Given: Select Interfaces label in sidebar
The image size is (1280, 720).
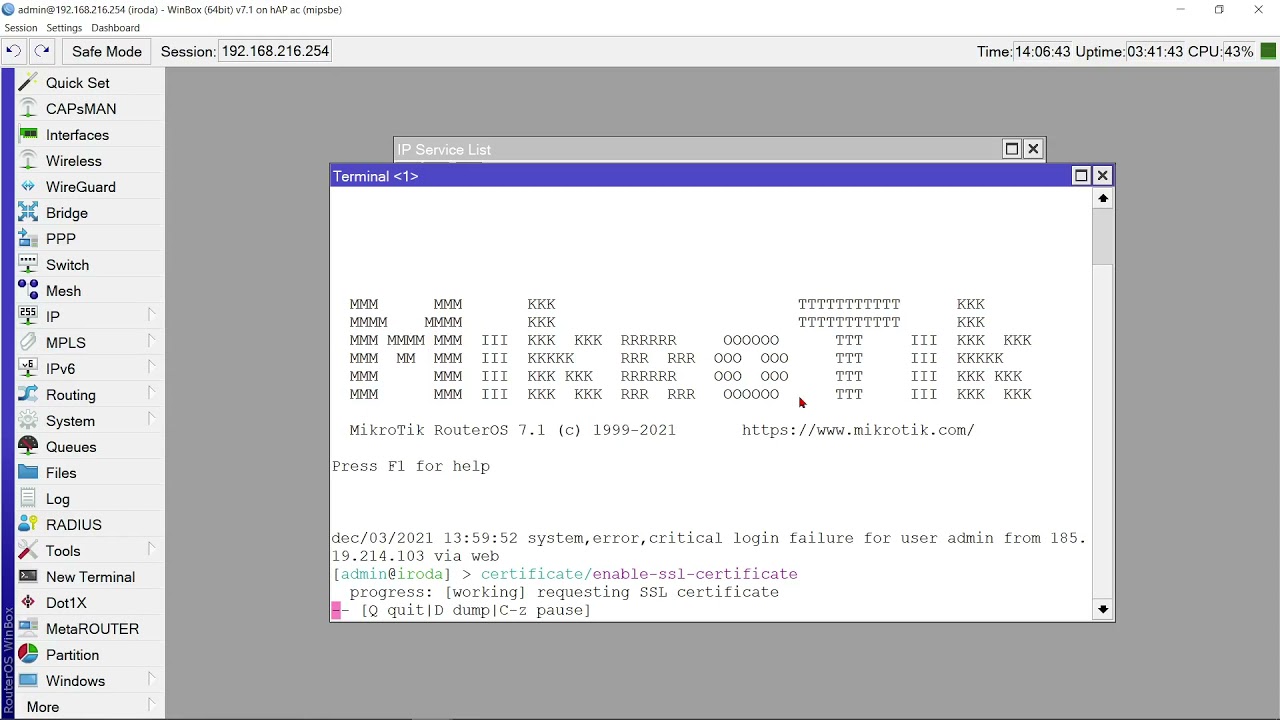Looking at the screenshot, I should [x=77, y=135].
